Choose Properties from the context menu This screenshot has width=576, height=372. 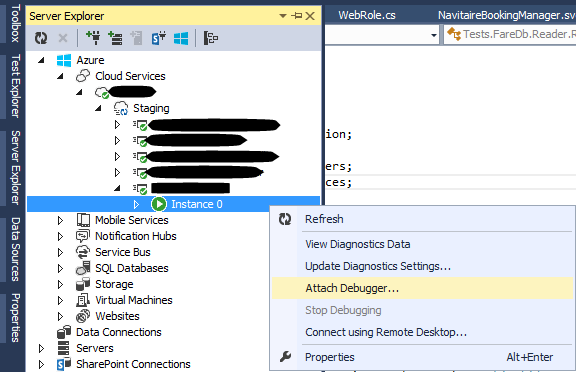point(422,357)
